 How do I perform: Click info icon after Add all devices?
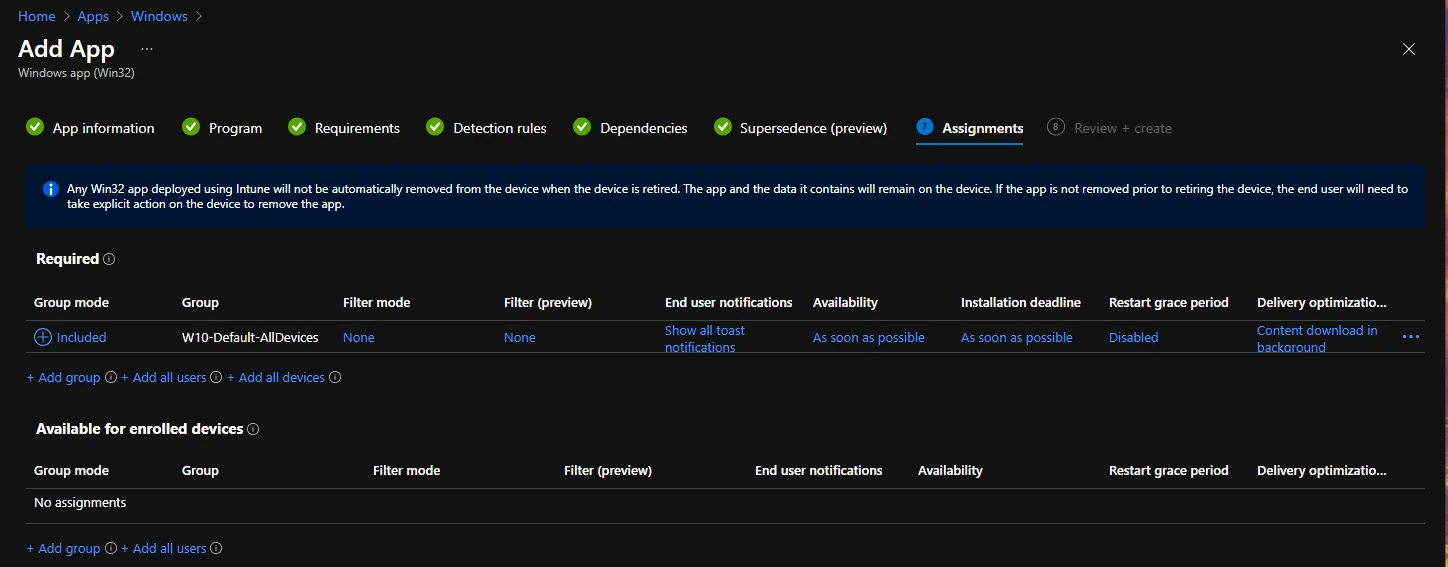(335, 378)
